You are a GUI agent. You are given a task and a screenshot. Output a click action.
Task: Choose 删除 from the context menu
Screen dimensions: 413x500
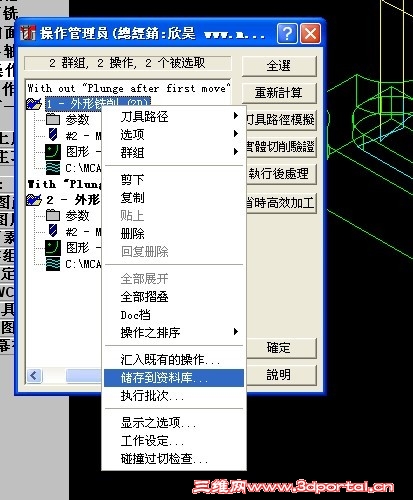175,234
